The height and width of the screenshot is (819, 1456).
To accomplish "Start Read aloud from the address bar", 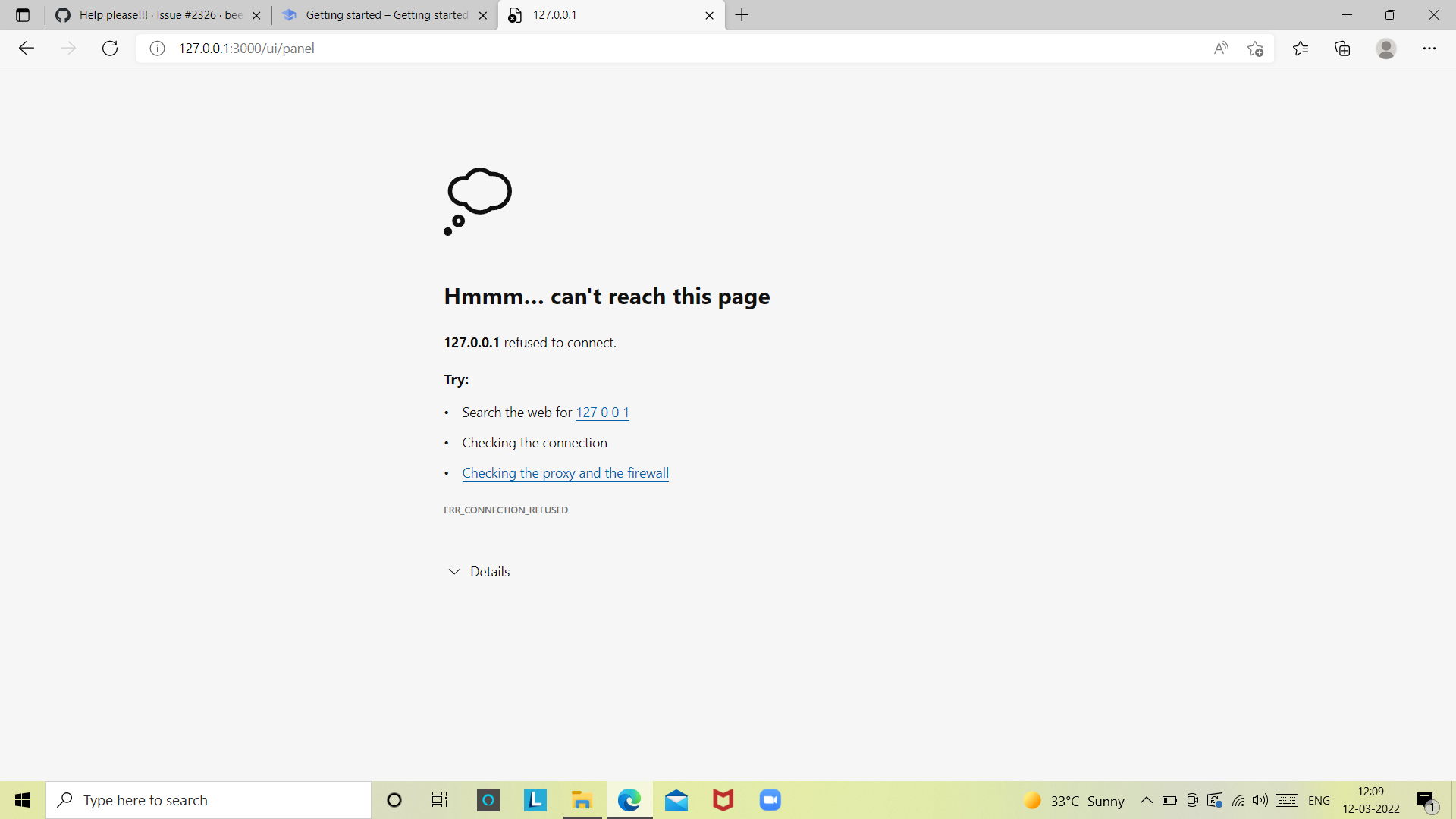I will (1221, 48).
